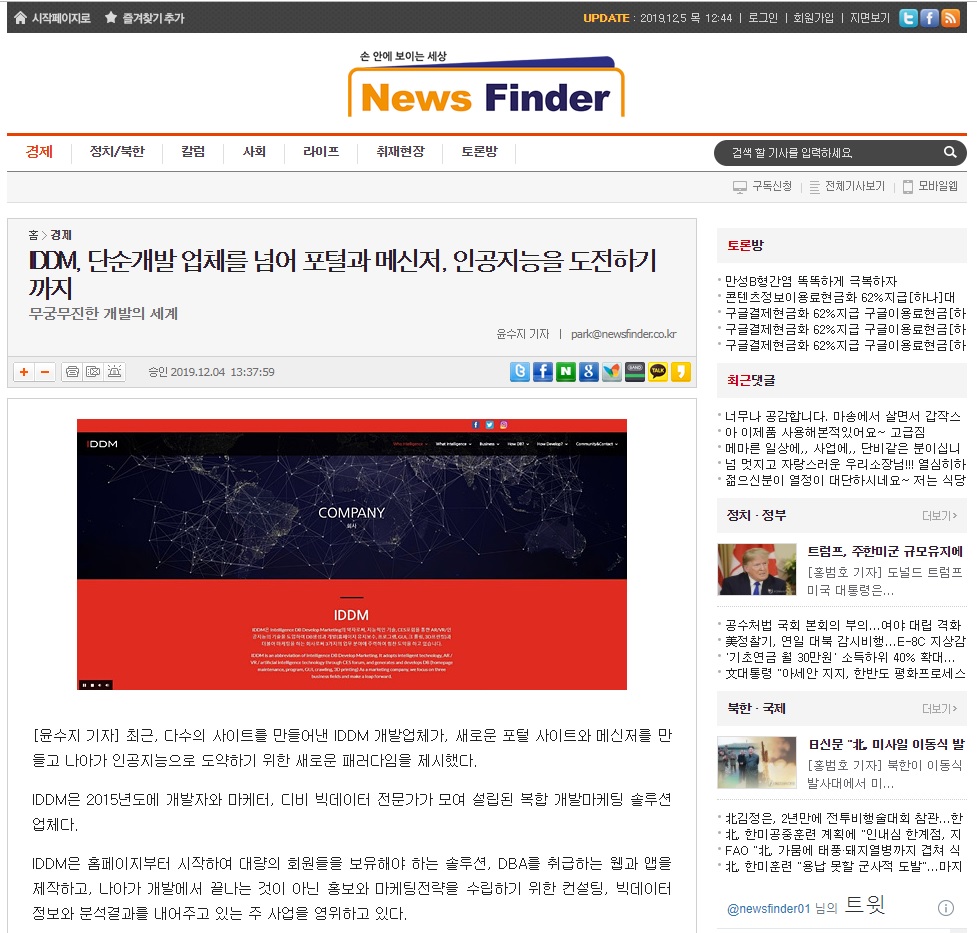This screenshot has width=977, height=933.
Task: Report the article with the siren icon
Action: (115, 372)
